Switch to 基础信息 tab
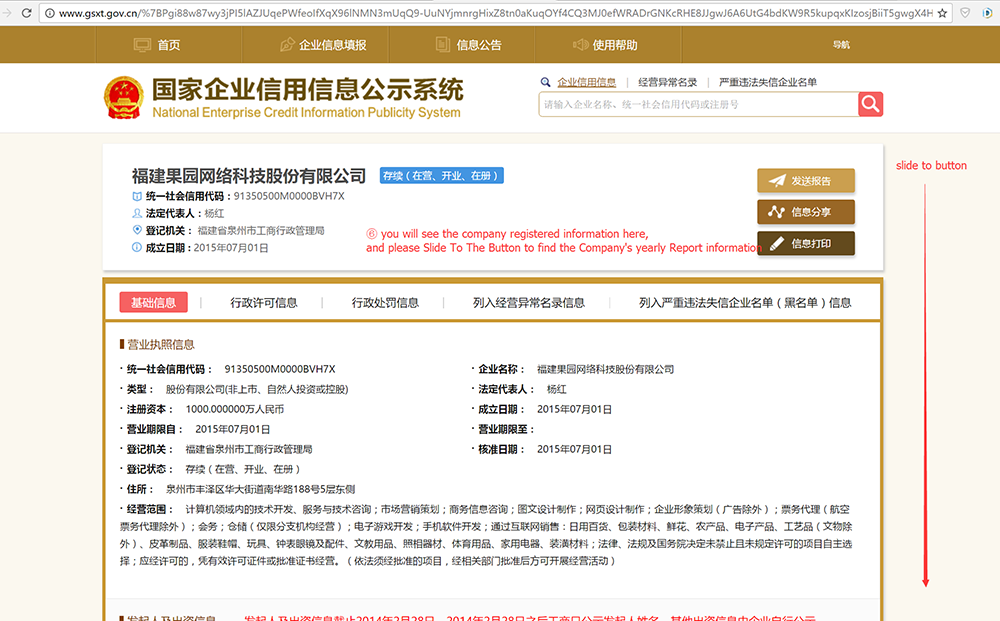1000x621 pixels. (x=154, y=302)
